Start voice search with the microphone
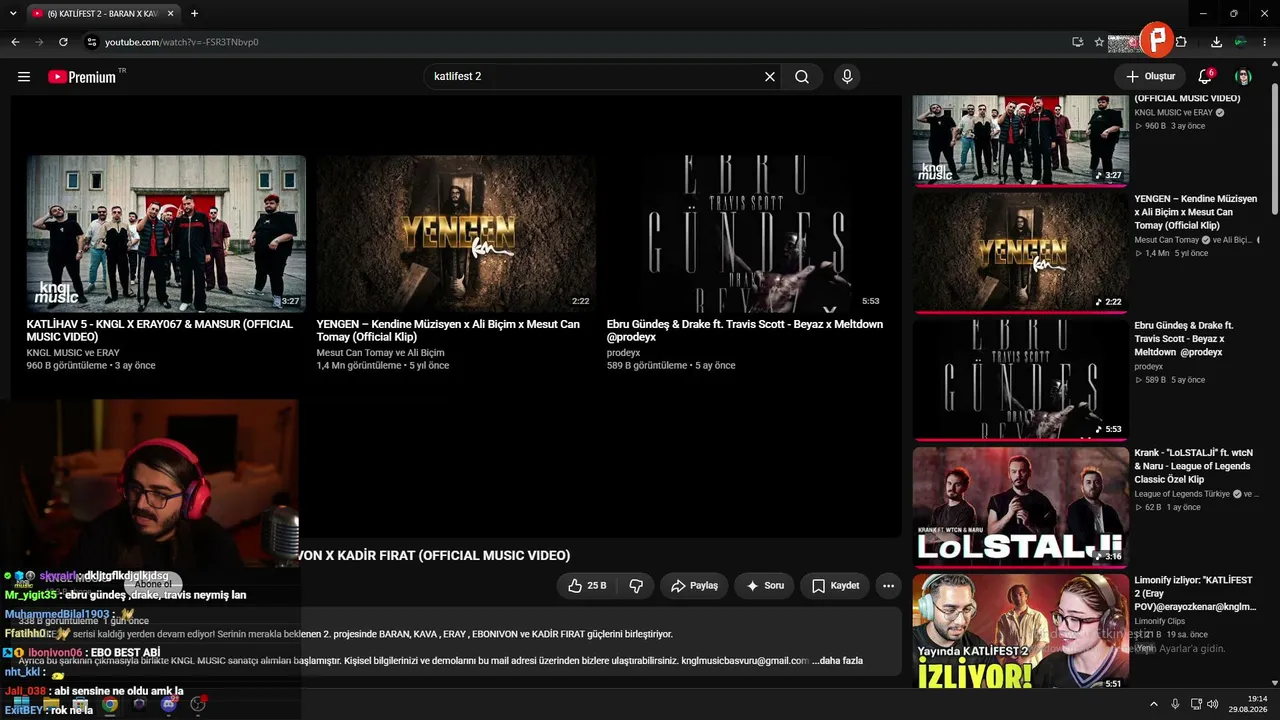Viewport: 1280px width, 720px height. pos(847,77)
